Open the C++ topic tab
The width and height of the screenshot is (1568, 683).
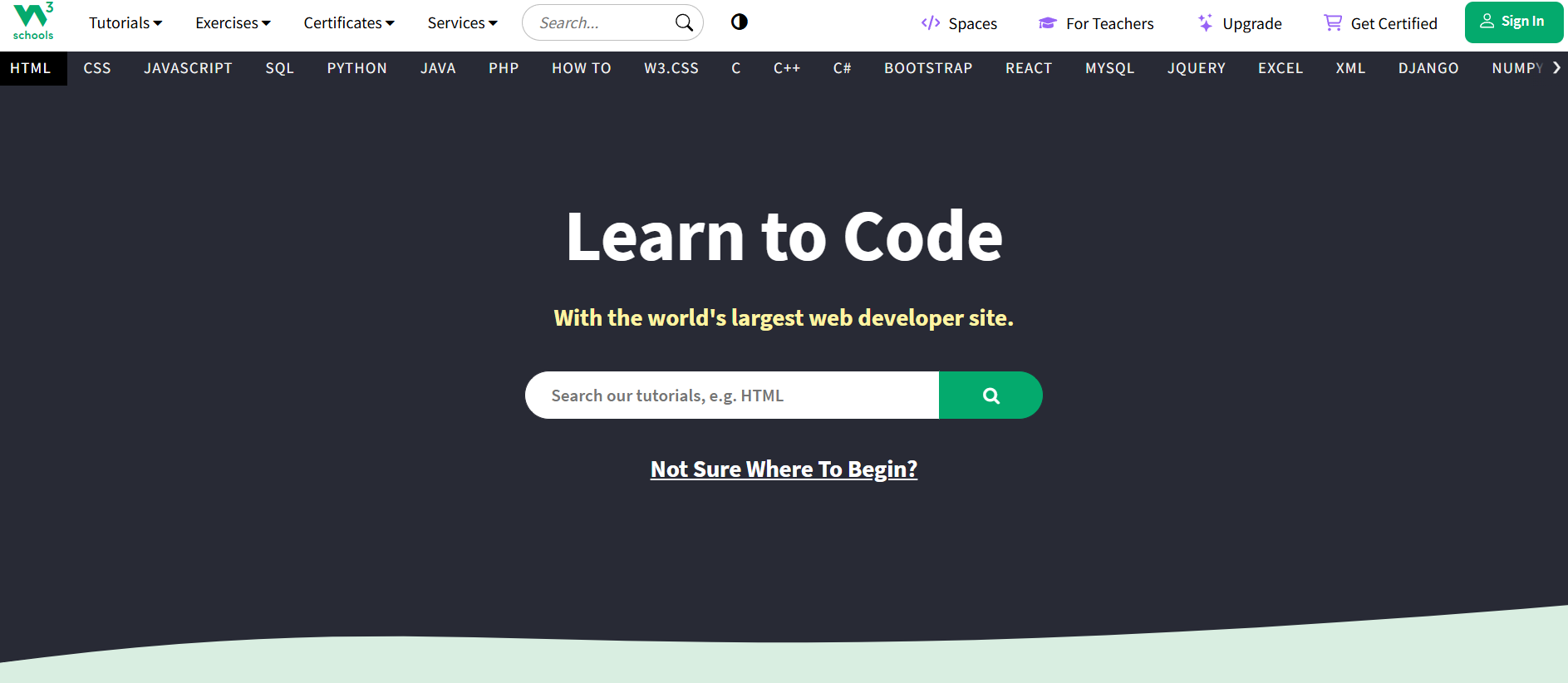point(787,68)
